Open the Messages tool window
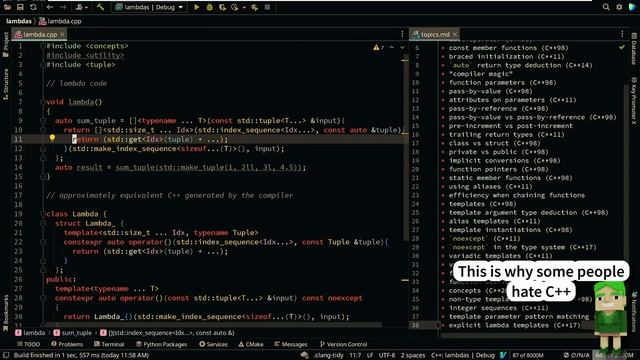This screenshot has width=640, height=360. pyautogui.click(x=290, y=344)
